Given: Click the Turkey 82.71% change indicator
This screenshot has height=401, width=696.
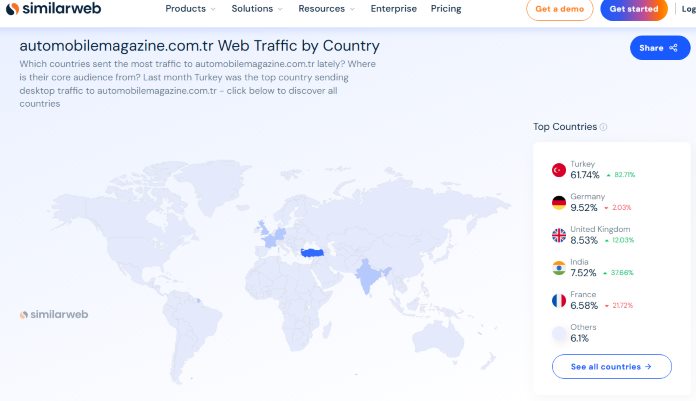Looking at the screenshot, I should point(621,175).
